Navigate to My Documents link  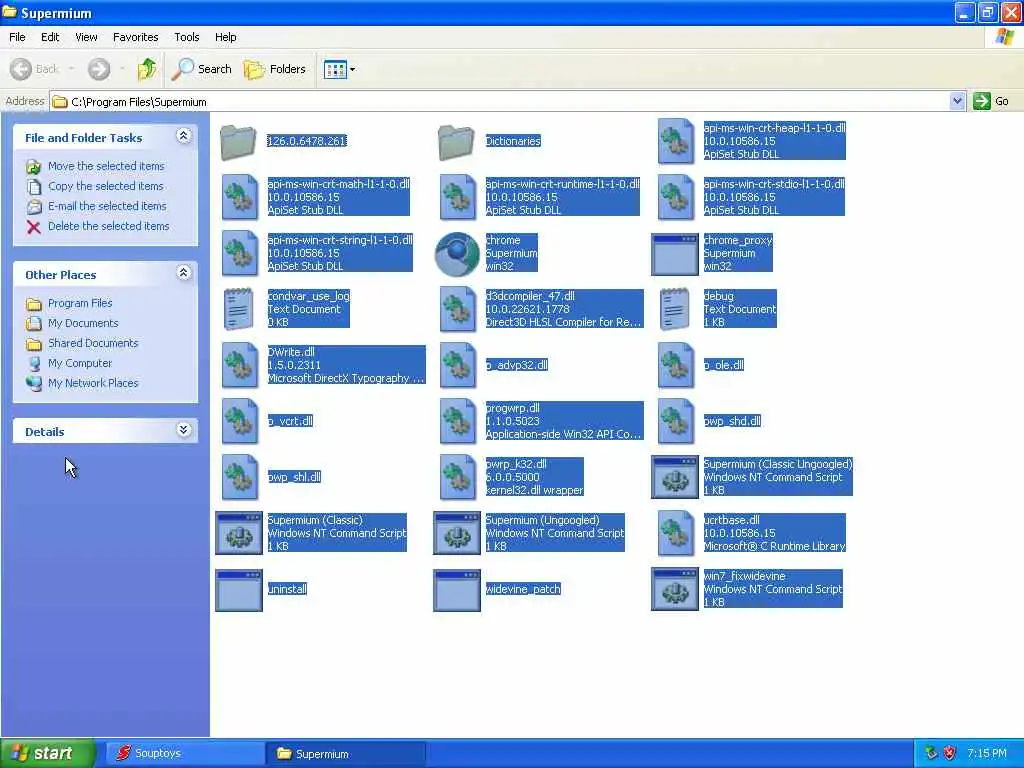pyautogui.click(x=83, y=323)
